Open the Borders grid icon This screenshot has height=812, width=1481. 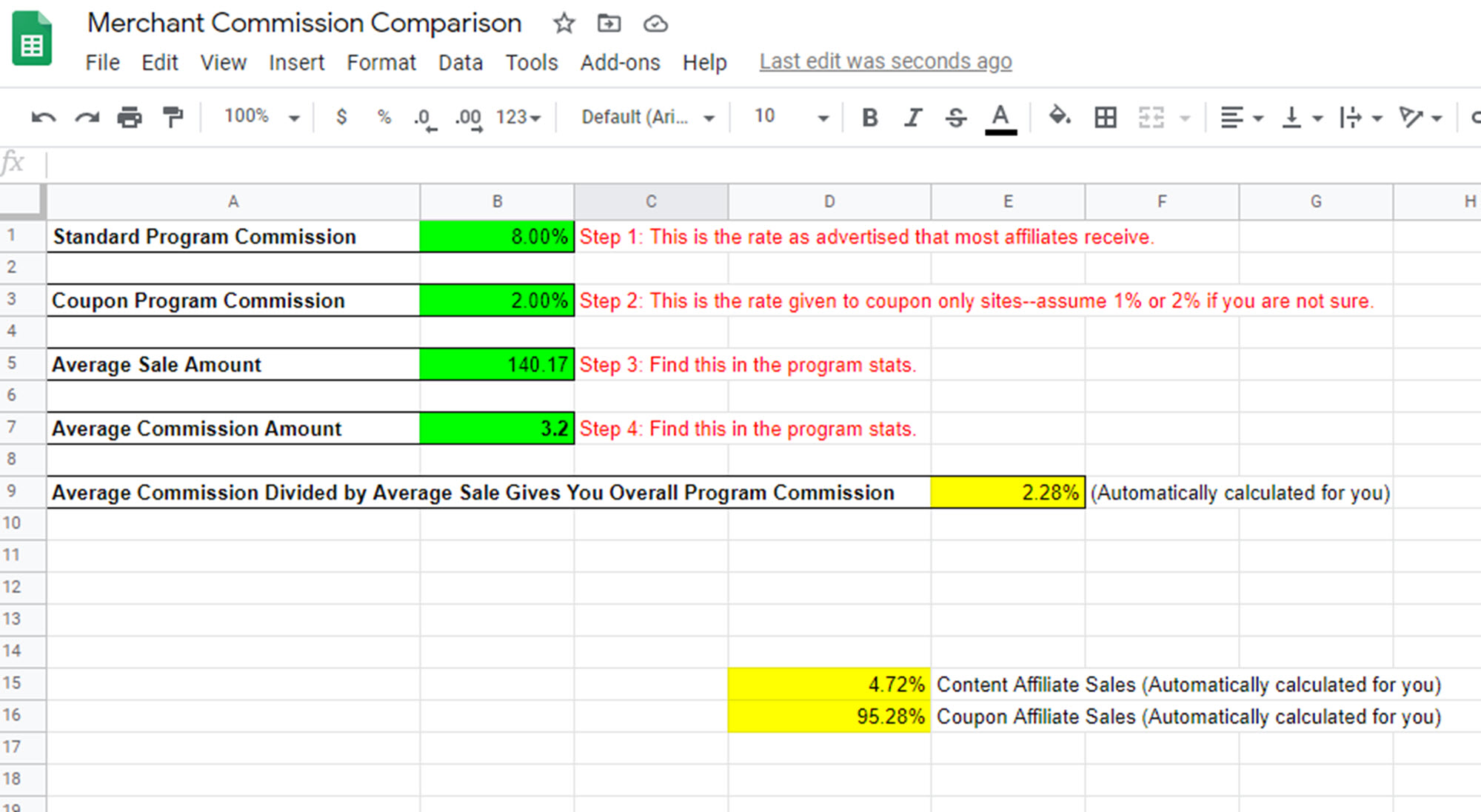(x=1105, y=117)
